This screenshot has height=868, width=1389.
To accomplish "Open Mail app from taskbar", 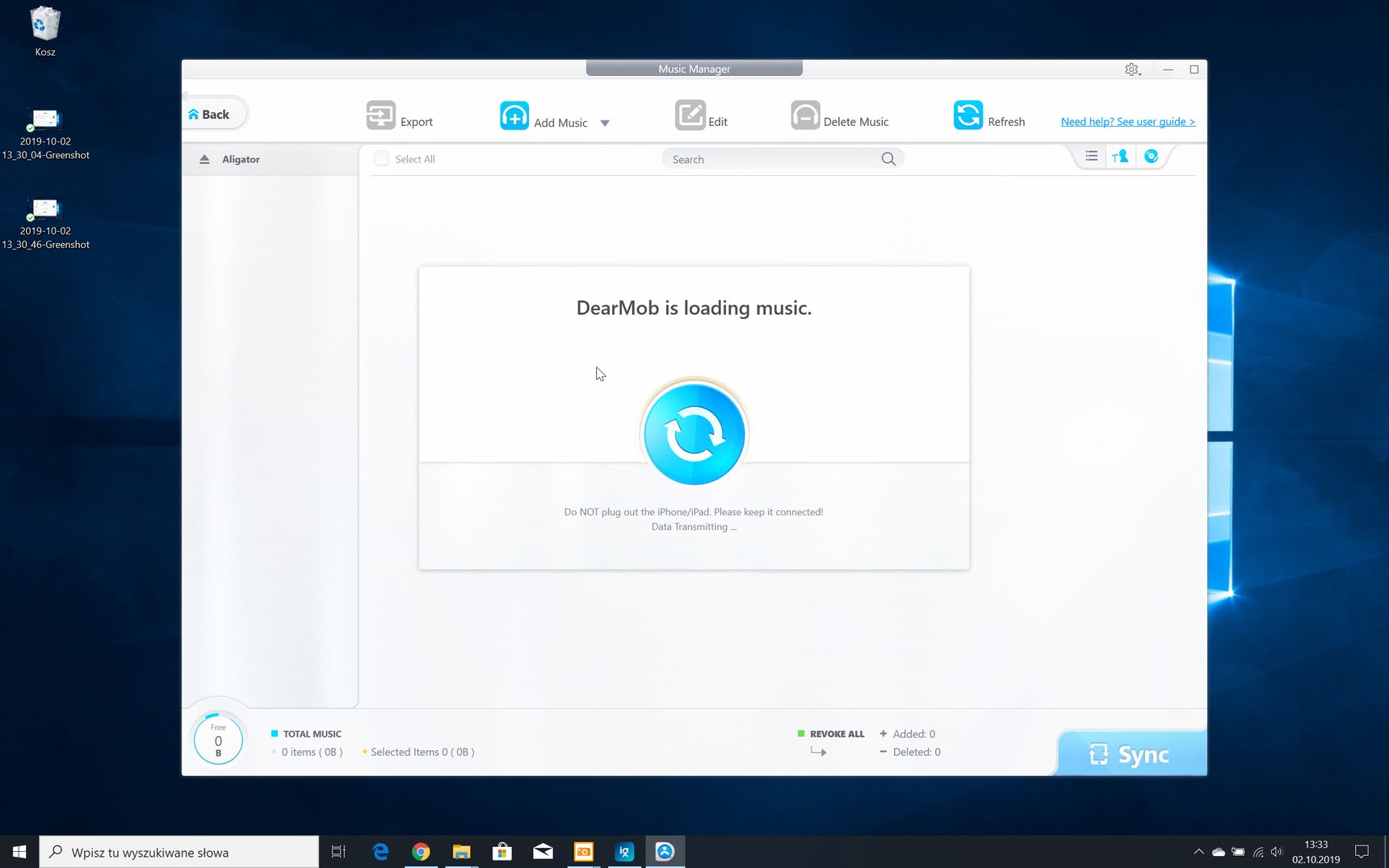I will pos(543,852).
